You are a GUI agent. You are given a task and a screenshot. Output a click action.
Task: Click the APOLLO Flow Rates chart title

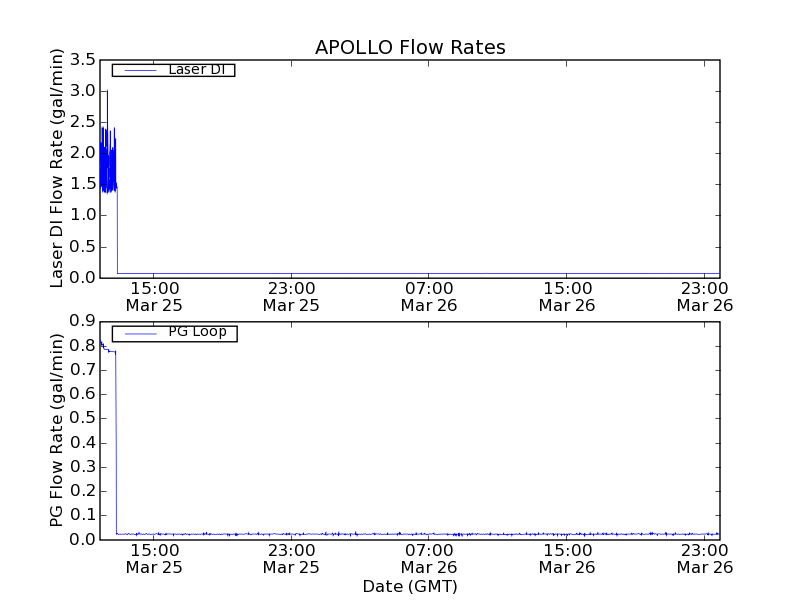[x=410, y=47]
